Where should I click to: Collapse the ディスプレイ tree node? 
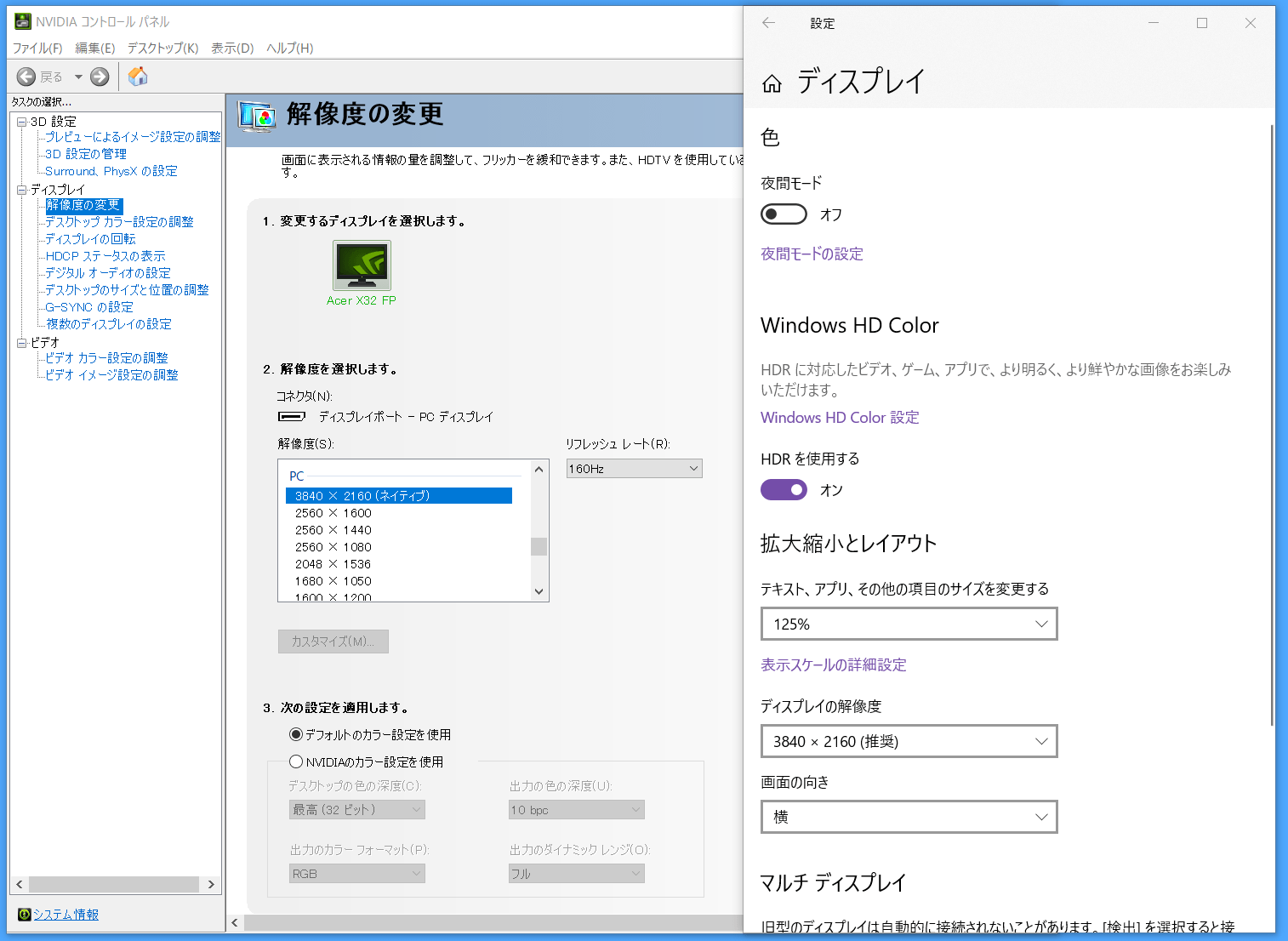pyautogui.click(x=22, y=190)
